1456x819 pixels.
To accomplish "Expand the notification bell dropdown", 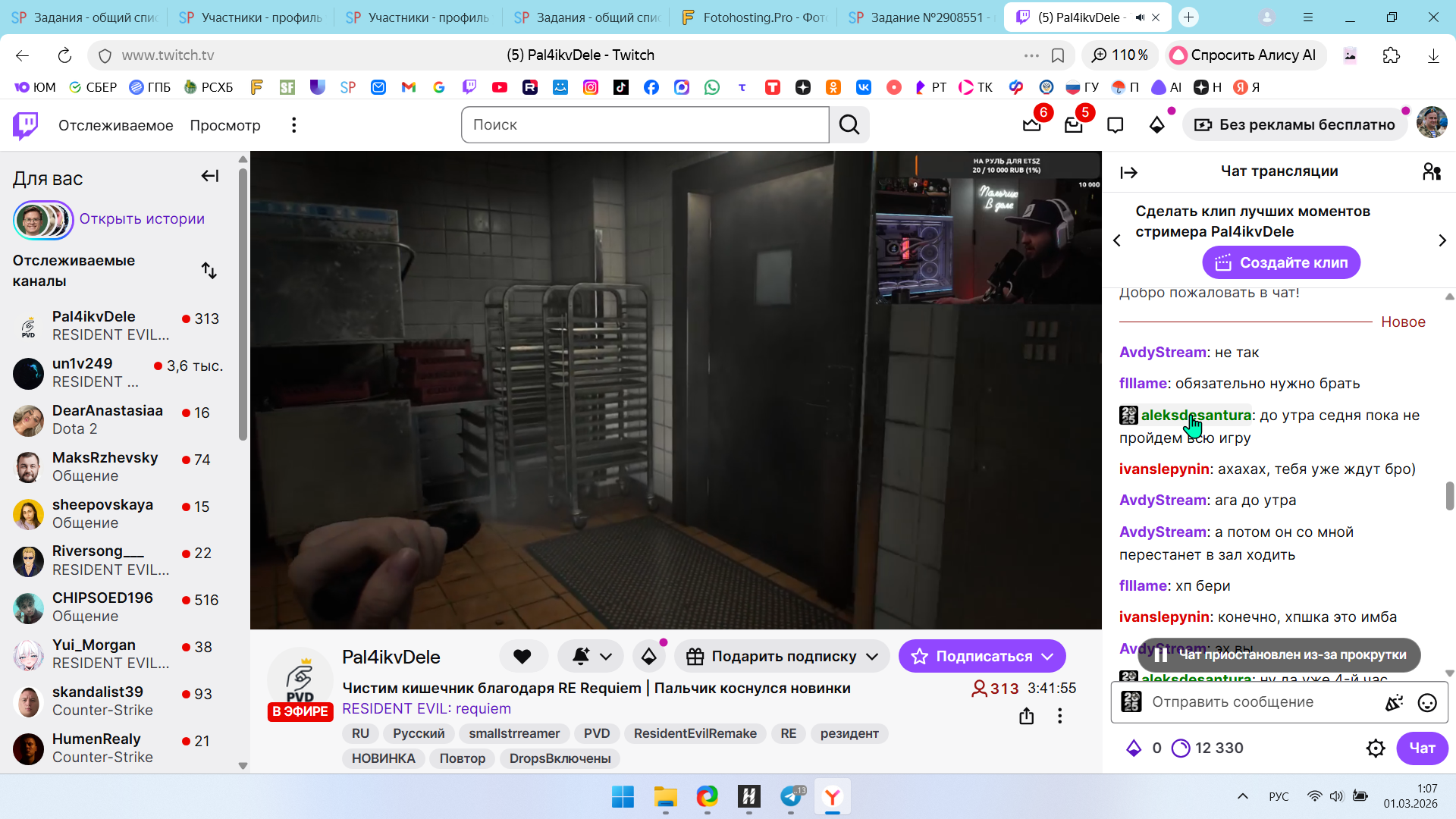I will tap(605, 657).
